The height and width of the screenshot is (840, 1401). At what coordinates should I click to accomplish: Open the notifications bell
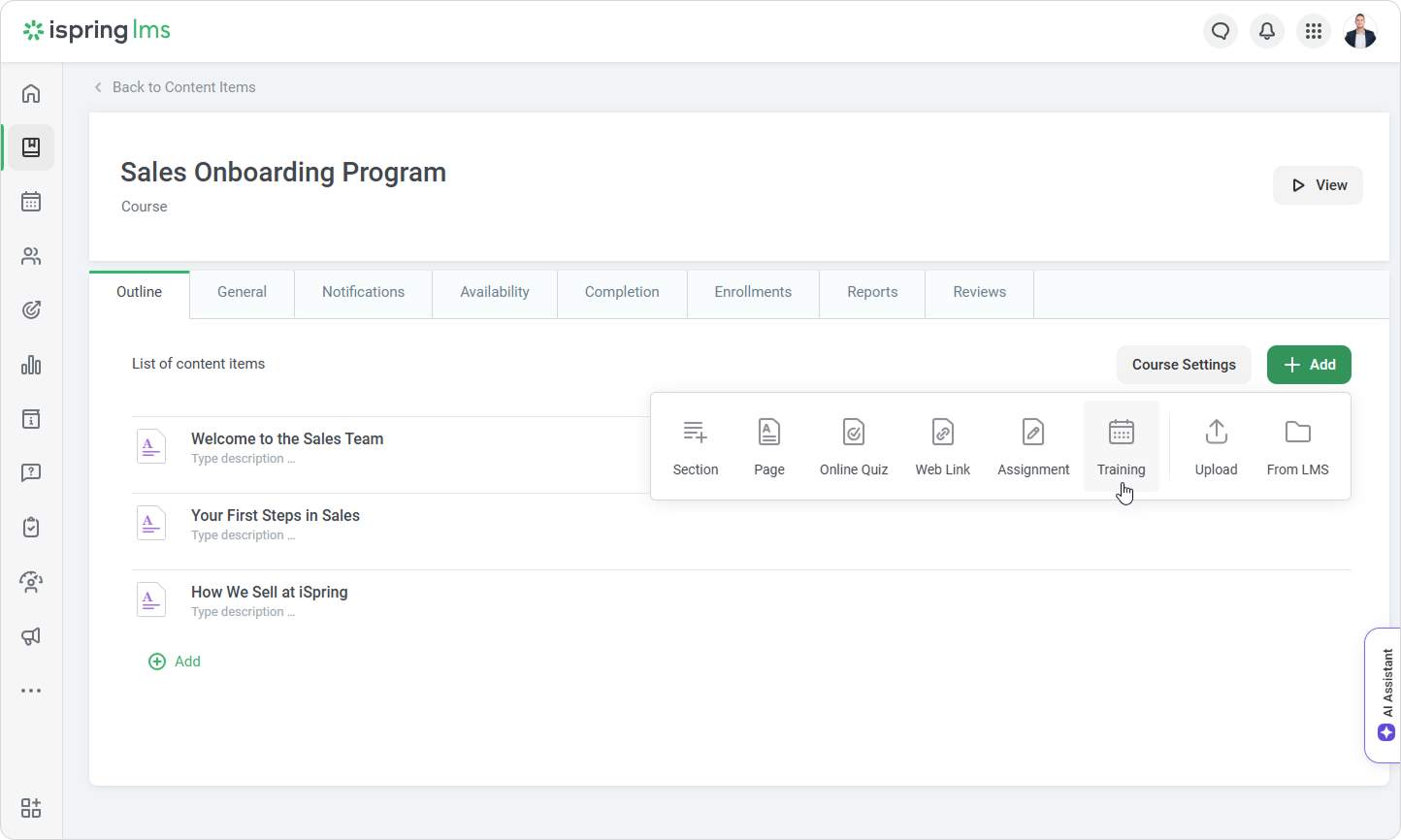pyautogui.click(x=1266, y=31)
